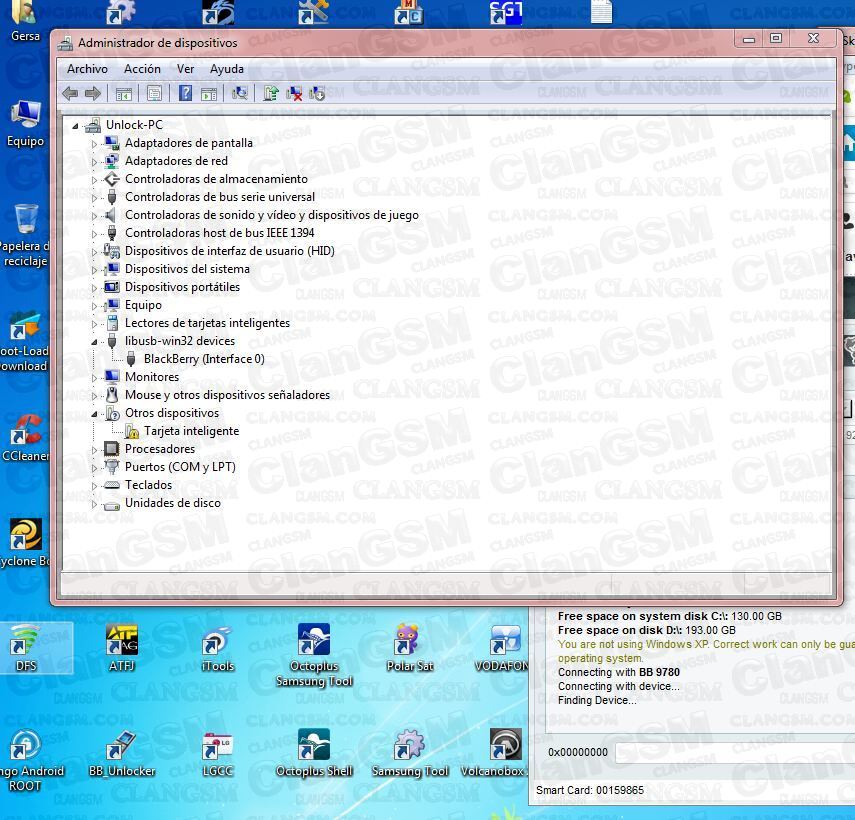Select the Teclados category

[x=148, y=485]
